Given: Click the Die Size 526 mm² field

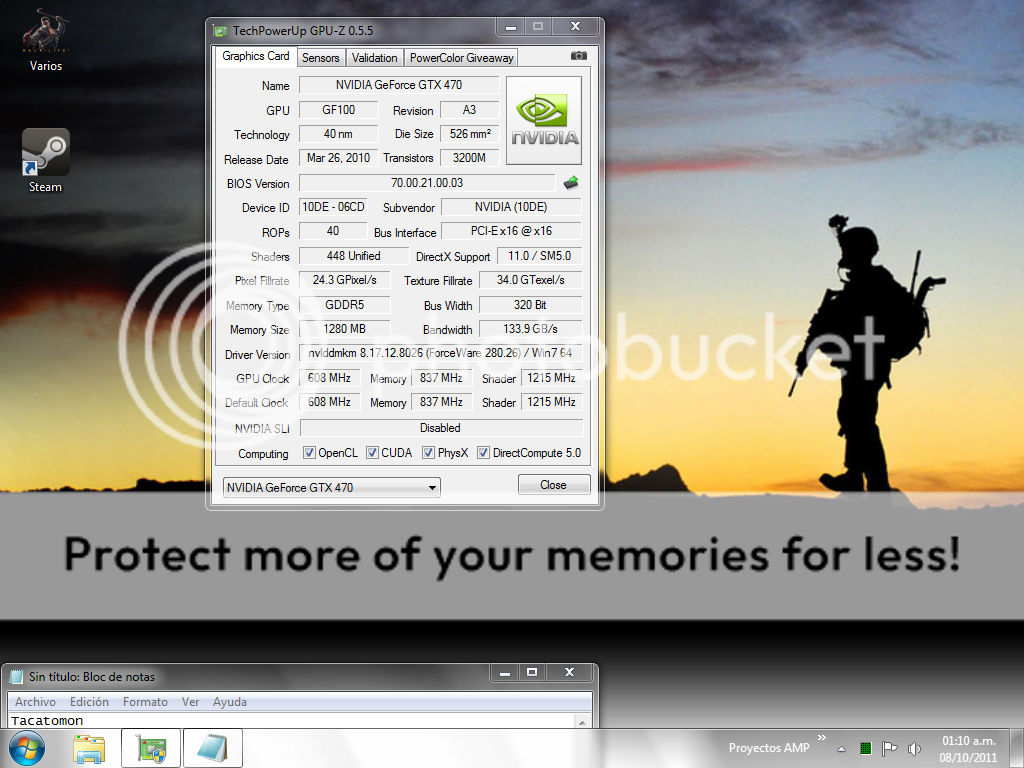Looking at the screenshot, I should (470, 134).
